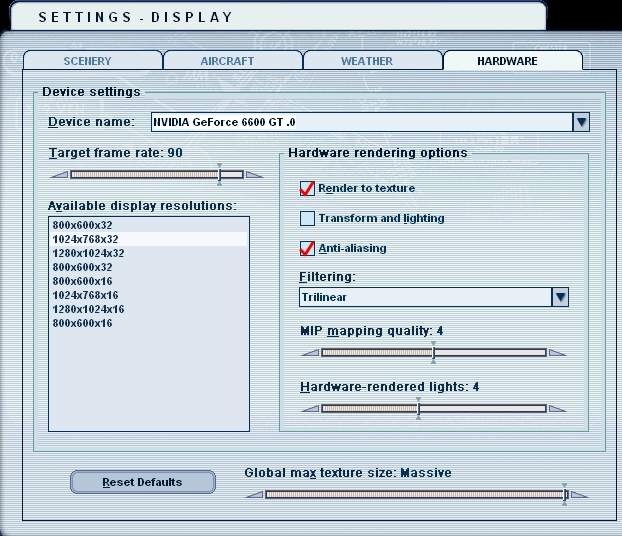Viewport: 622px width, 536px height.
Task: Disable the Render to texture checkbox
Action: [x=307, y=188]
